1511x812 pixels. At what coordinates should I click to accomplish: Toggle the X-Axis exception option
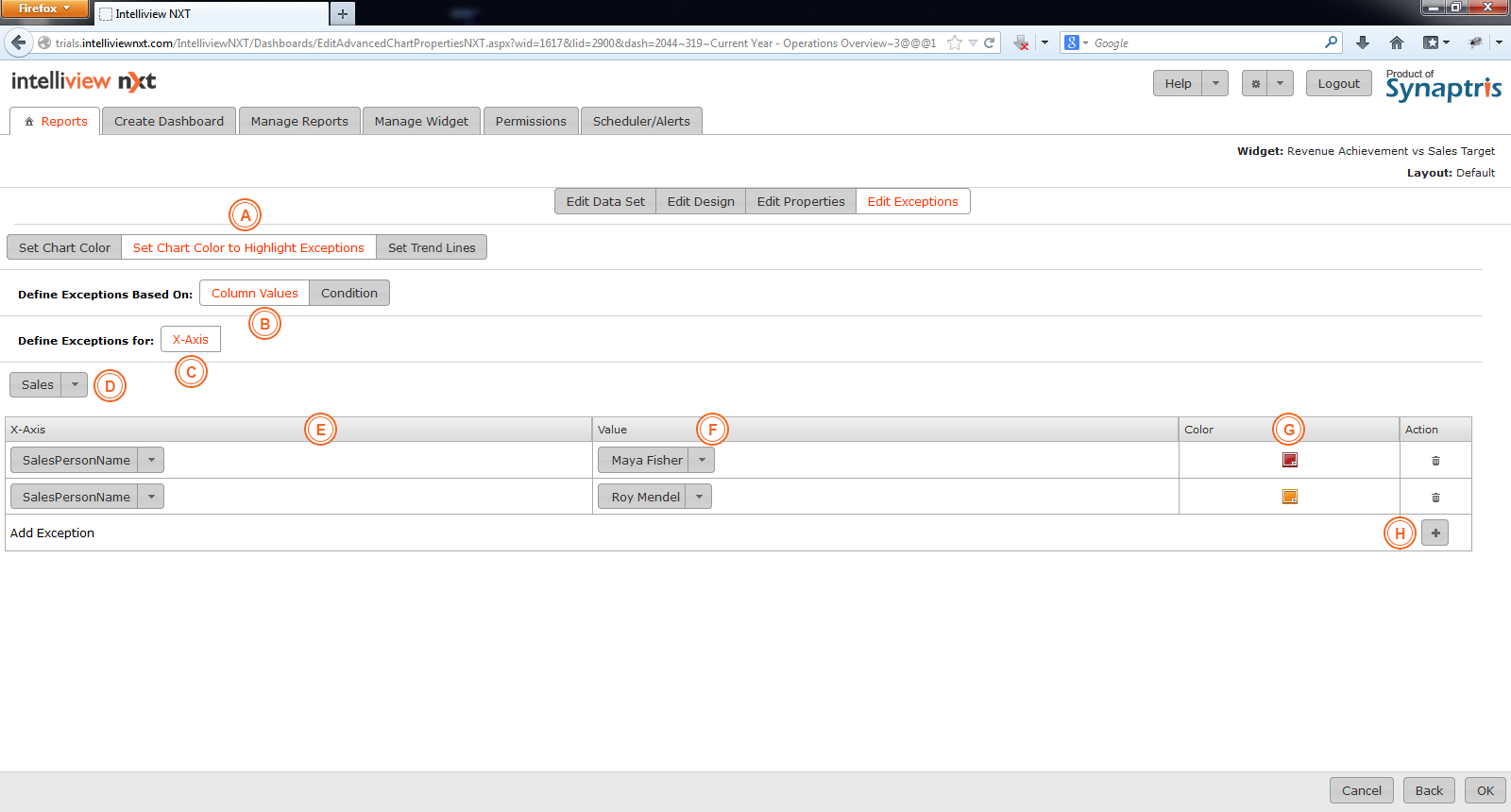click(191, 340)
